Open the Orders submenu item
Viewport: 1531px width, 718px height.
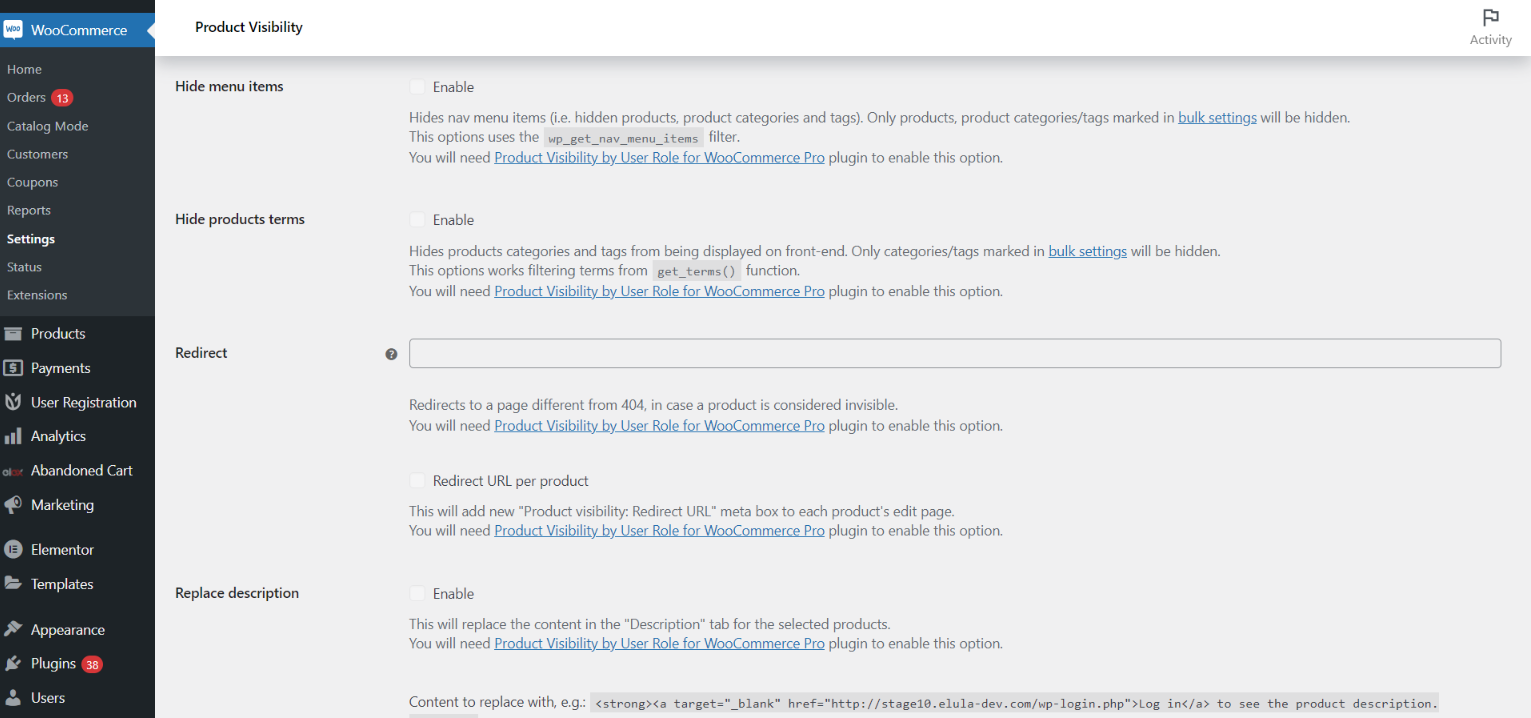pyautogui.click(x=26, y=97)
